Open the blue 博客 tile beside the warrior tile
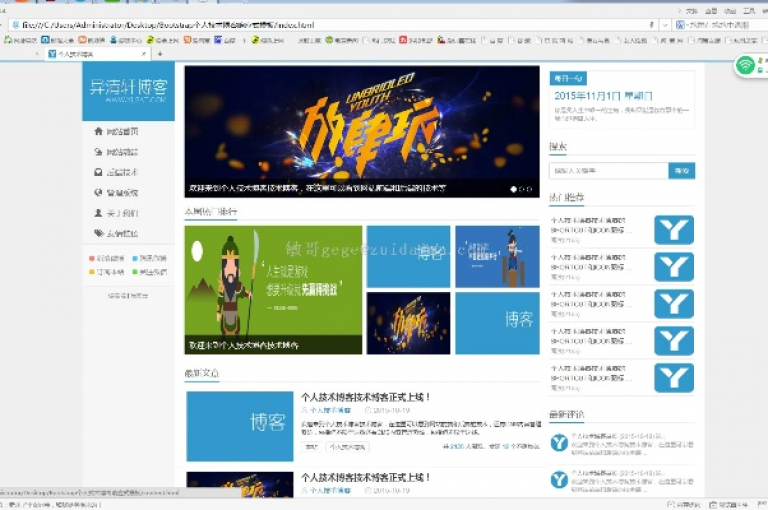This screenshot has height=510, width=768. coord(408,257)
